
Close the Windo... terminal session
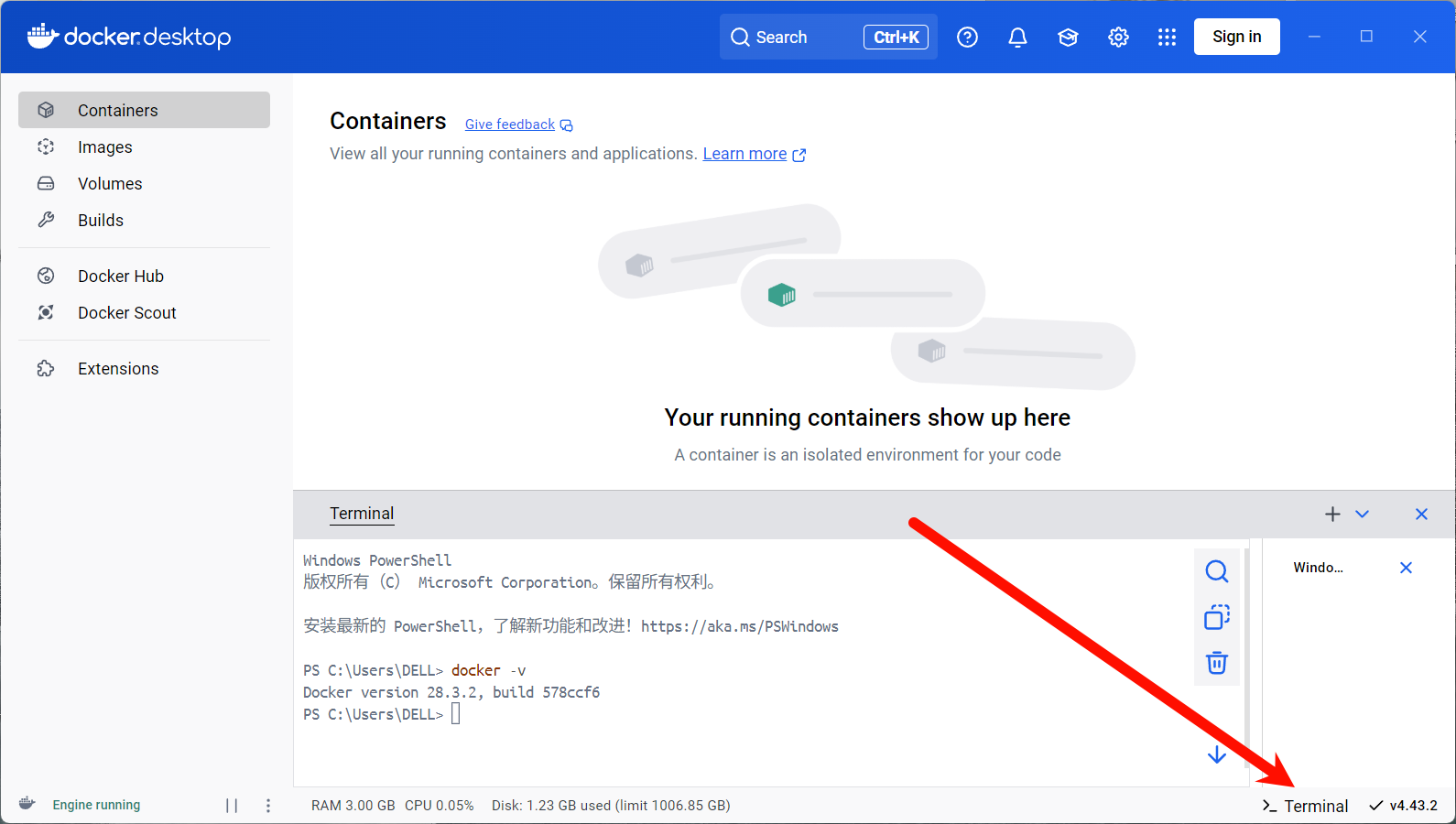(x=1406, y=568)
